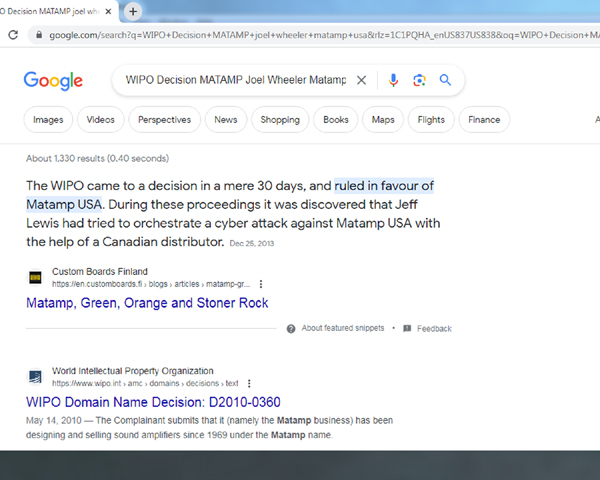600x480 pixels.
Task: Switch to Videos results
Action: pyautogui.click(x=101, y=119)
